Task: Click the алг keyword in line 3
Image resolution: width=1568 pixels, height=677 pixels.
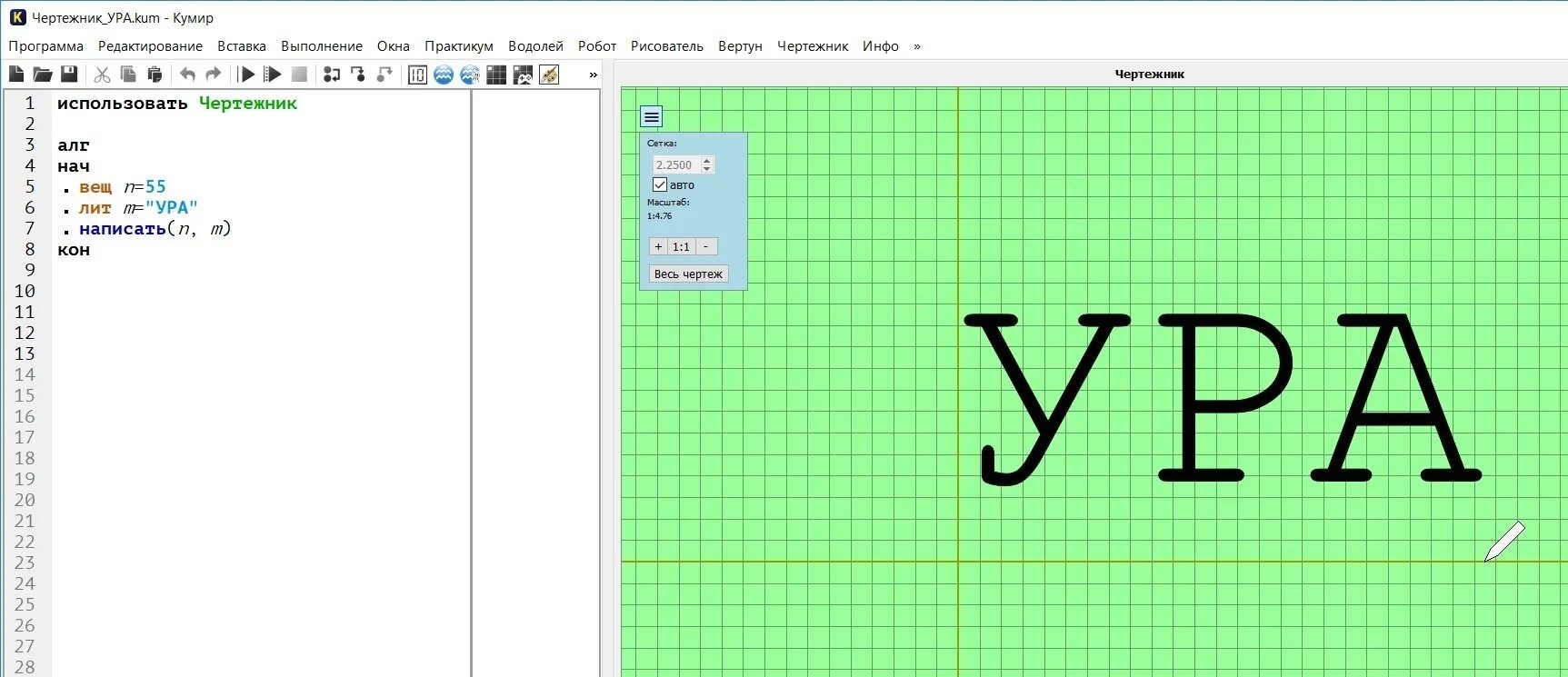Action: [x=74, y=145]
